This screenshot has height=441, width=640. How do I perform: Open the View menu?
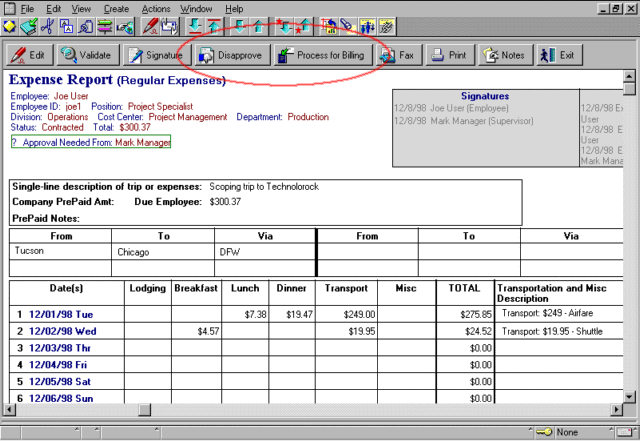pos(81,9)
